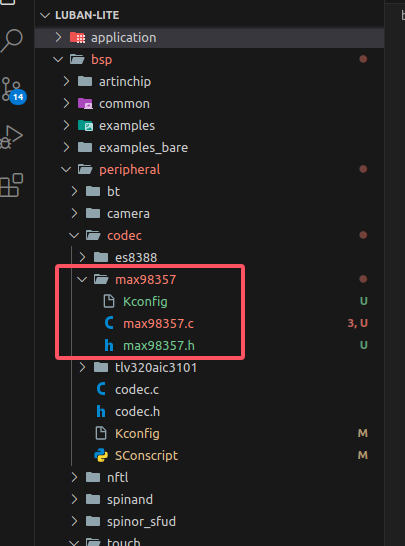Click the Python icon next to SConscript

(101, 455)
